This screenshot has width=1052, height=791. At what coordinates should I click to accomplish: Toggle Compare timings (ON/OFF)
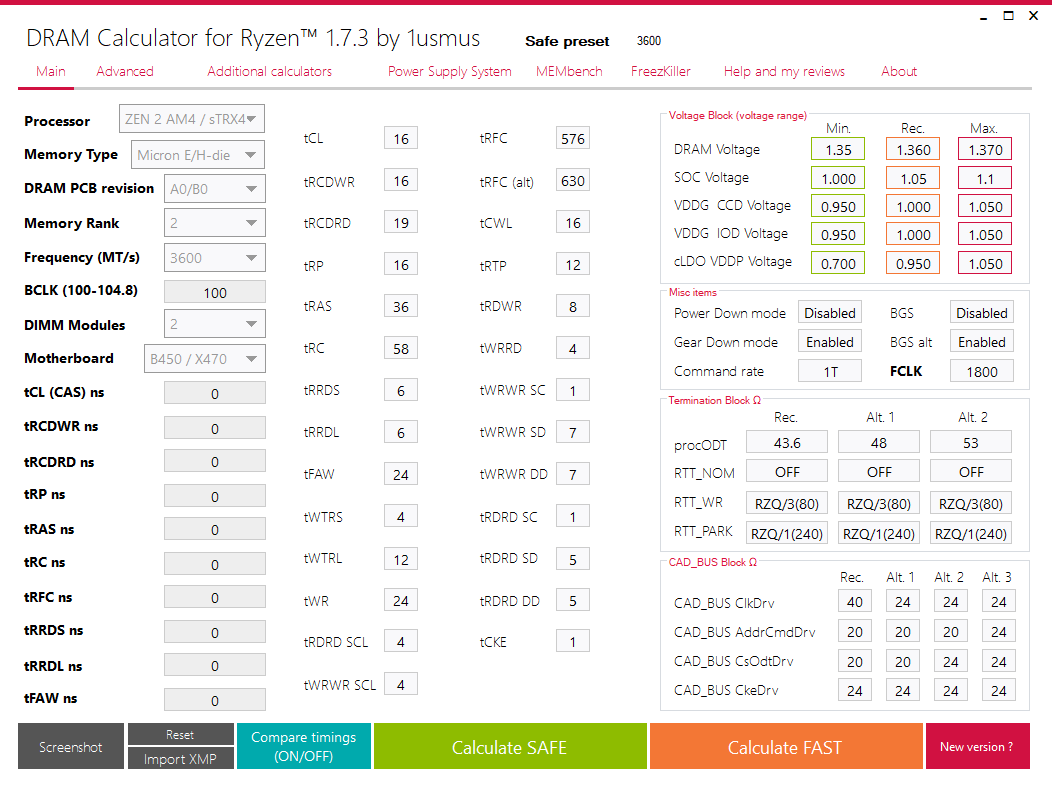pyautogui.click(x=304, y=746)
